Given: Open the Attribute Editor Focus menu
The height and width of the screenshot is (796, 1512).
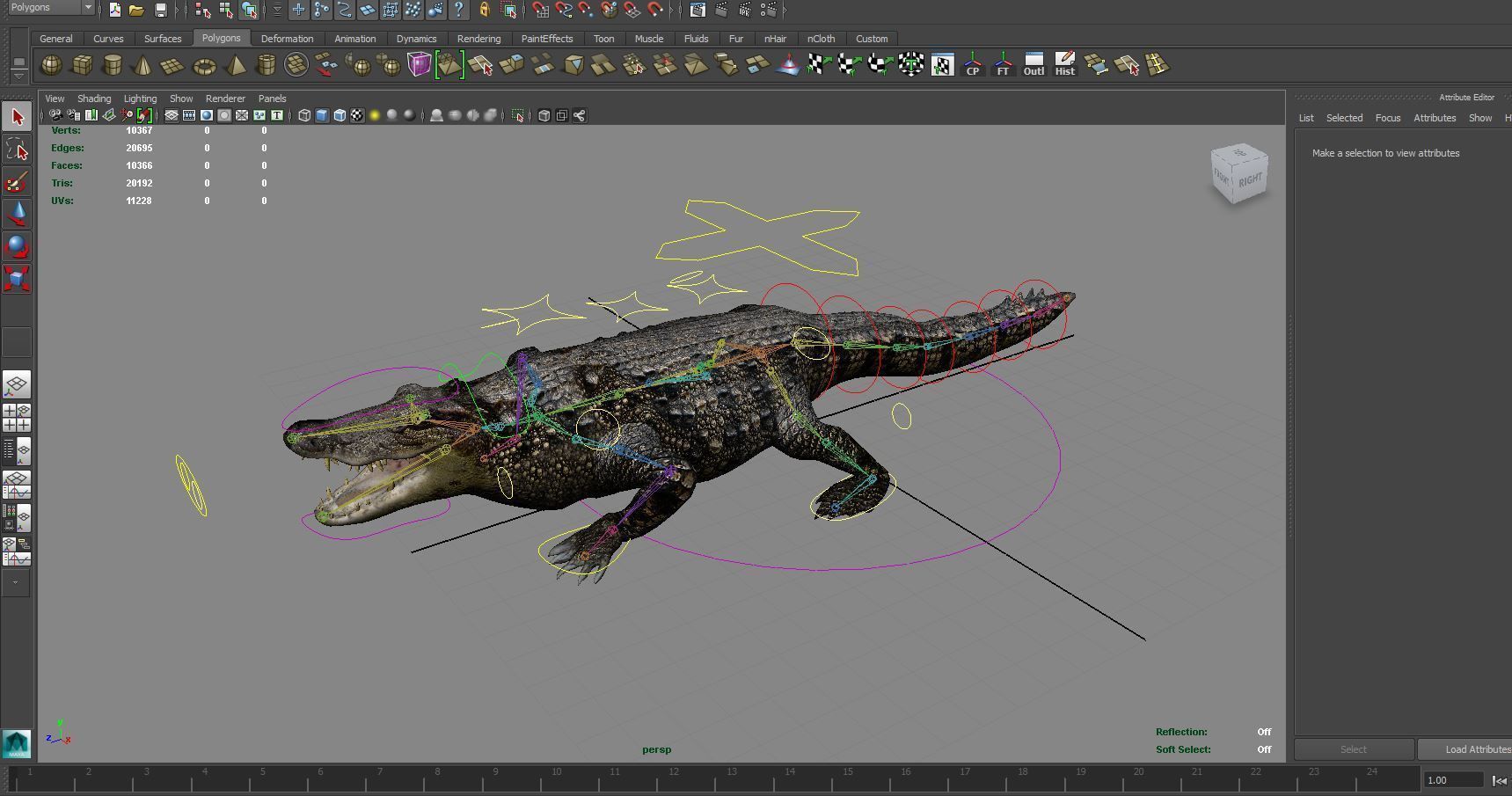Looking at the screenshot, I should (x=1388, y=118).
